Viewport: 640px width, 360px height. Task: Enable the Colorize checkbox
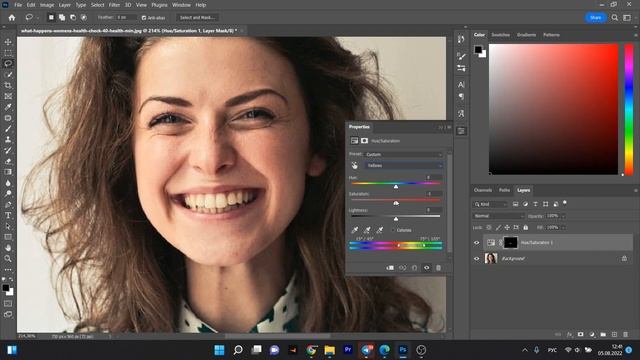point(393,230)
